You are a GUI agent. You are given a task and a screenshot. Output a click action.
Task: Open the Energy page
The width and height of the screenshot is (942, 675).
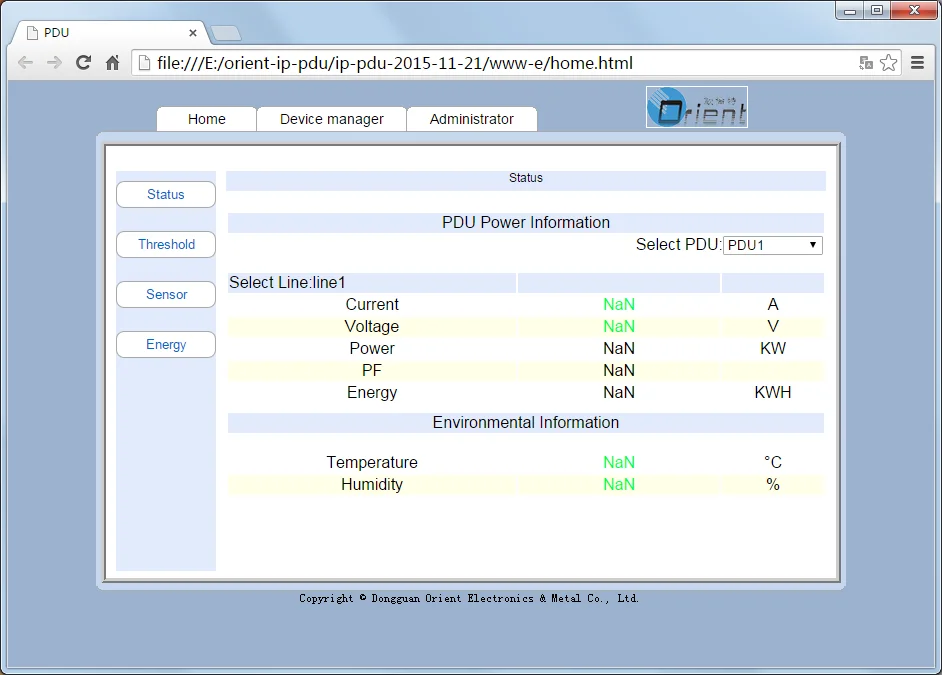click(165, 344)
